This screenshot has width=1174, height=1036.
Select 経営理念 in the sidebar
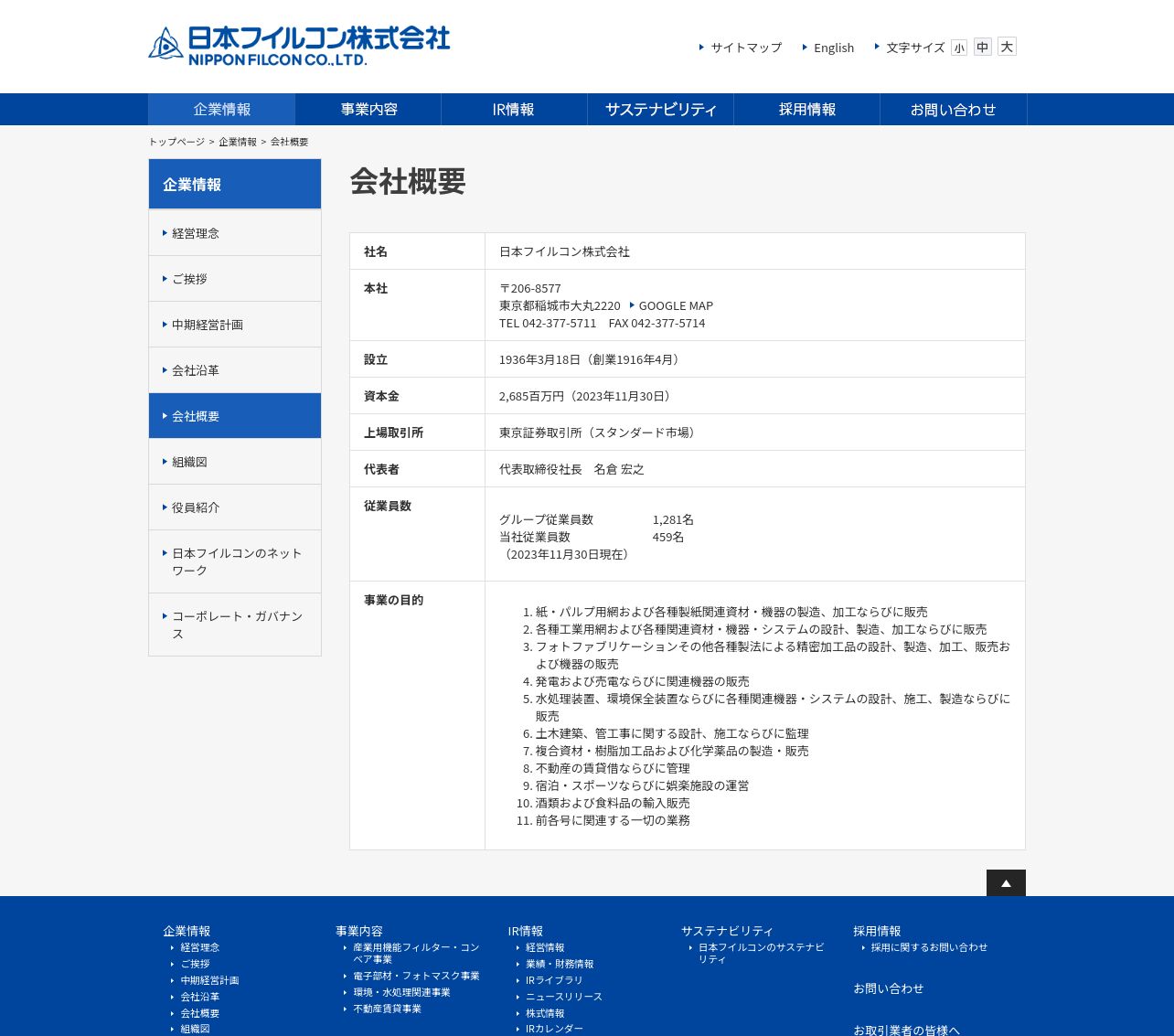(235, 233)
